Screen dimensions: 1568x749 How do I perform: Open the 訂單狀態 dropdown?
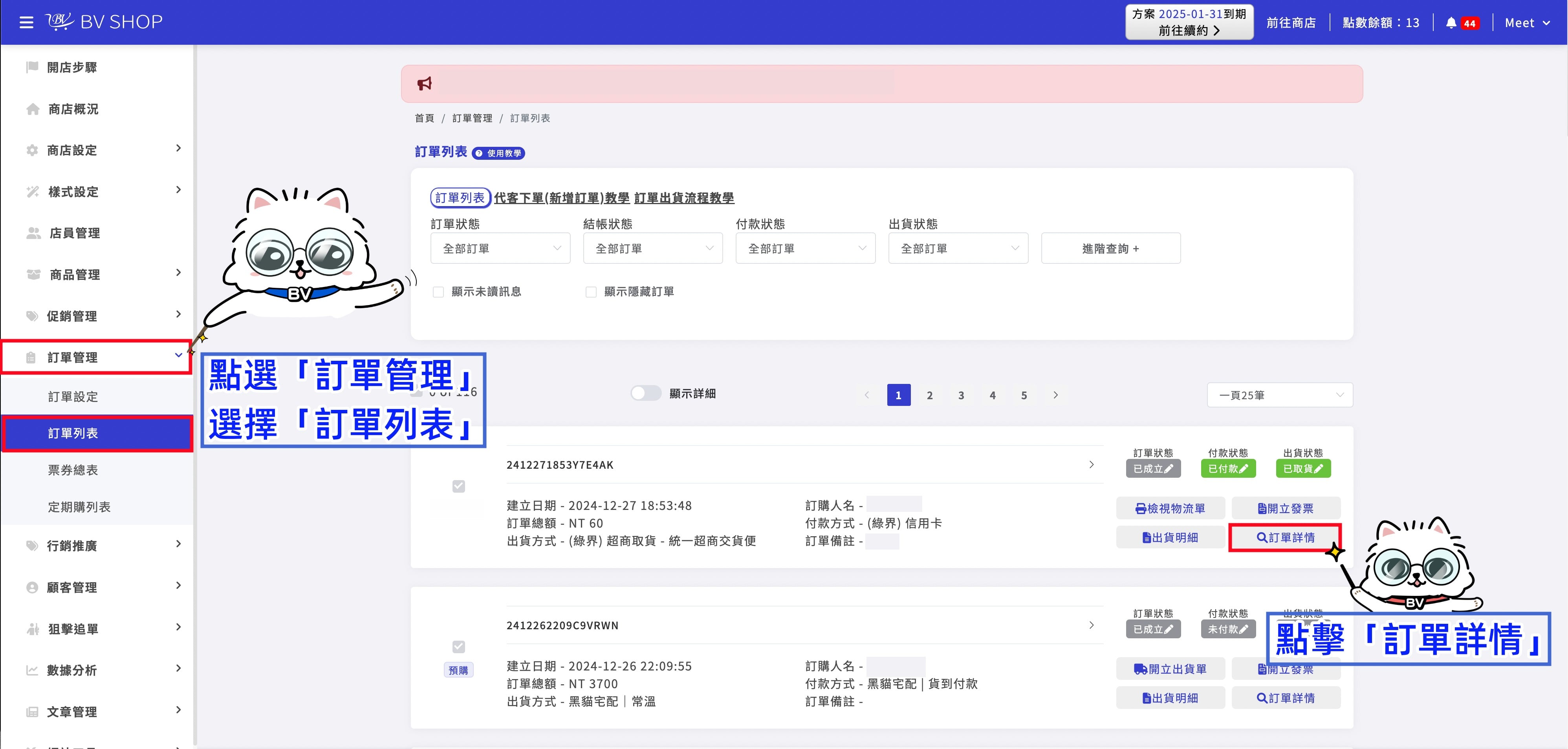[500, 248]
